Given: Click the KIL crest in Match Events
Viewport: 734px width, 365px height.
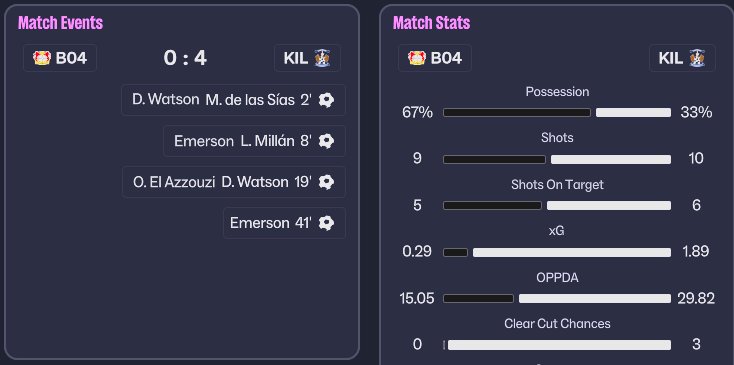Looking at the screenshot, I should point(322,58).
